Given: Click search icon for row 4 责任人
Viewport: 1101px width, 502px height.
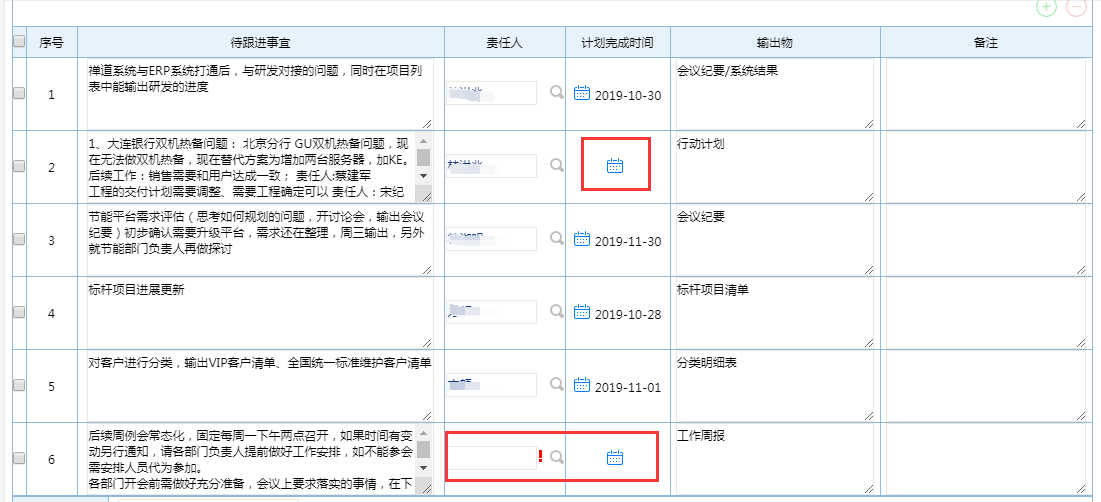Looking at the screenshot, I should pos(558,312).
